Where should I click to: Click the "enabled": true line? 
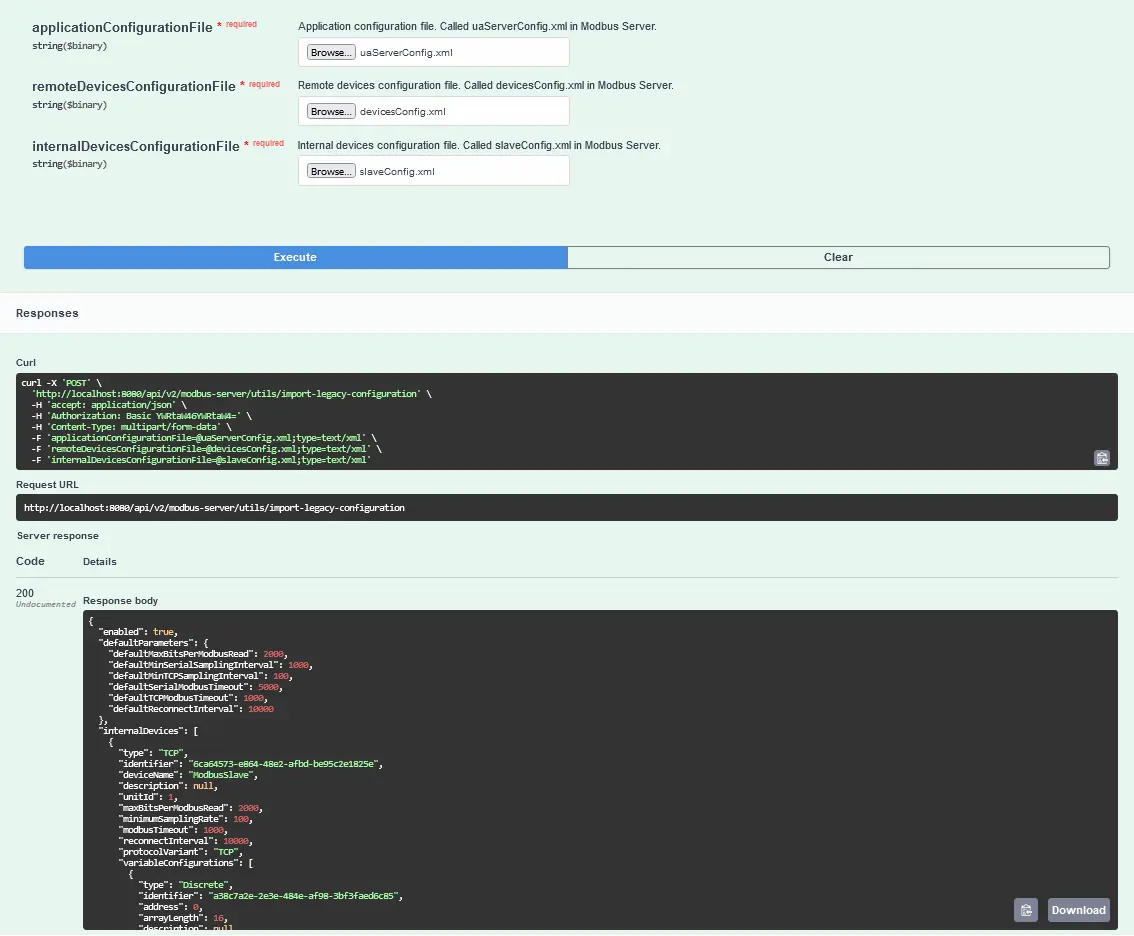(138, 631)
